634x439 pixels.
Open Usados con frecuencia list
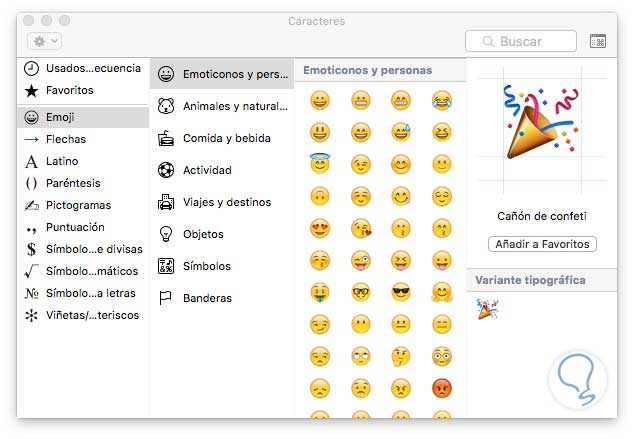tap(84, 68)
